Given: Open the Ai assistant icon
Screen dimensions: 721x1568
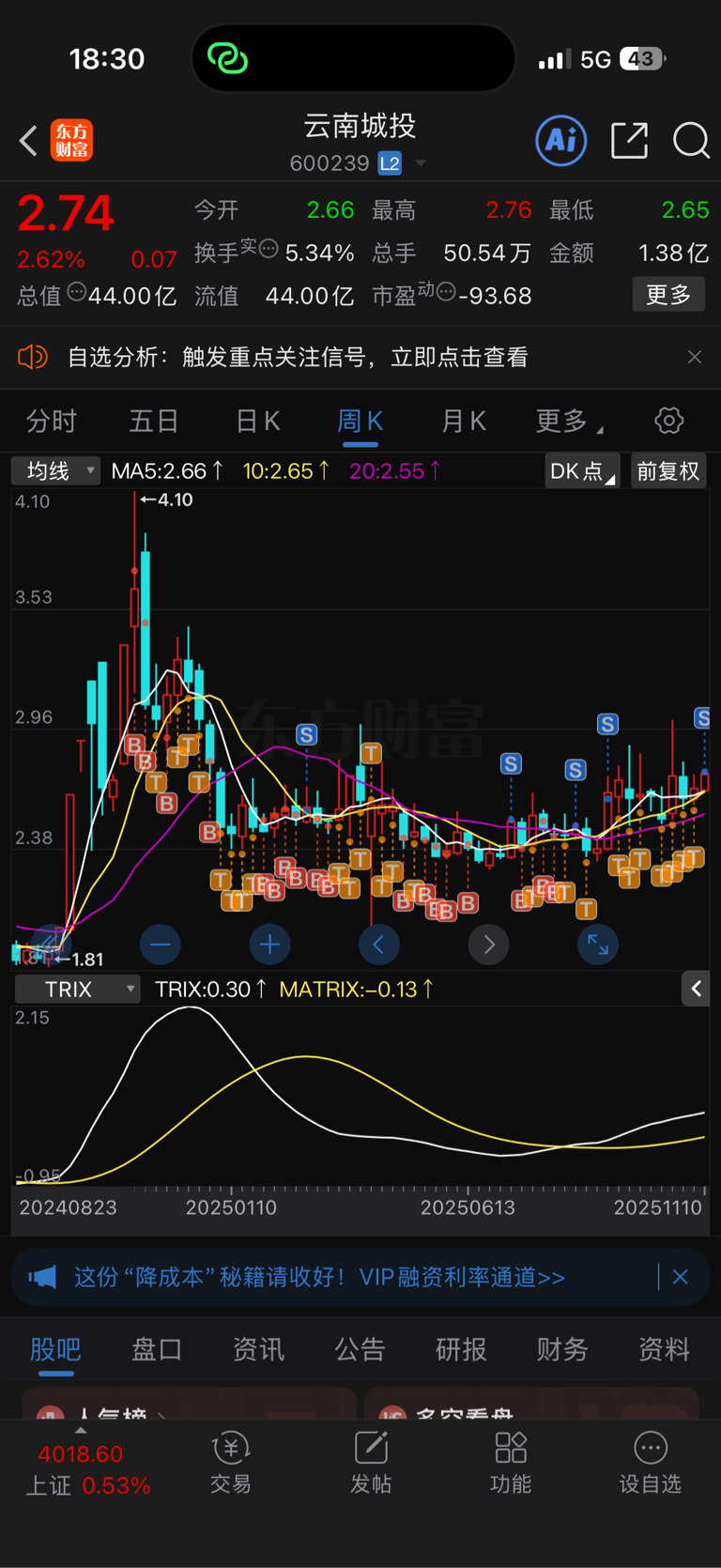Looking at the screenshot, I should tap(561, 141).
